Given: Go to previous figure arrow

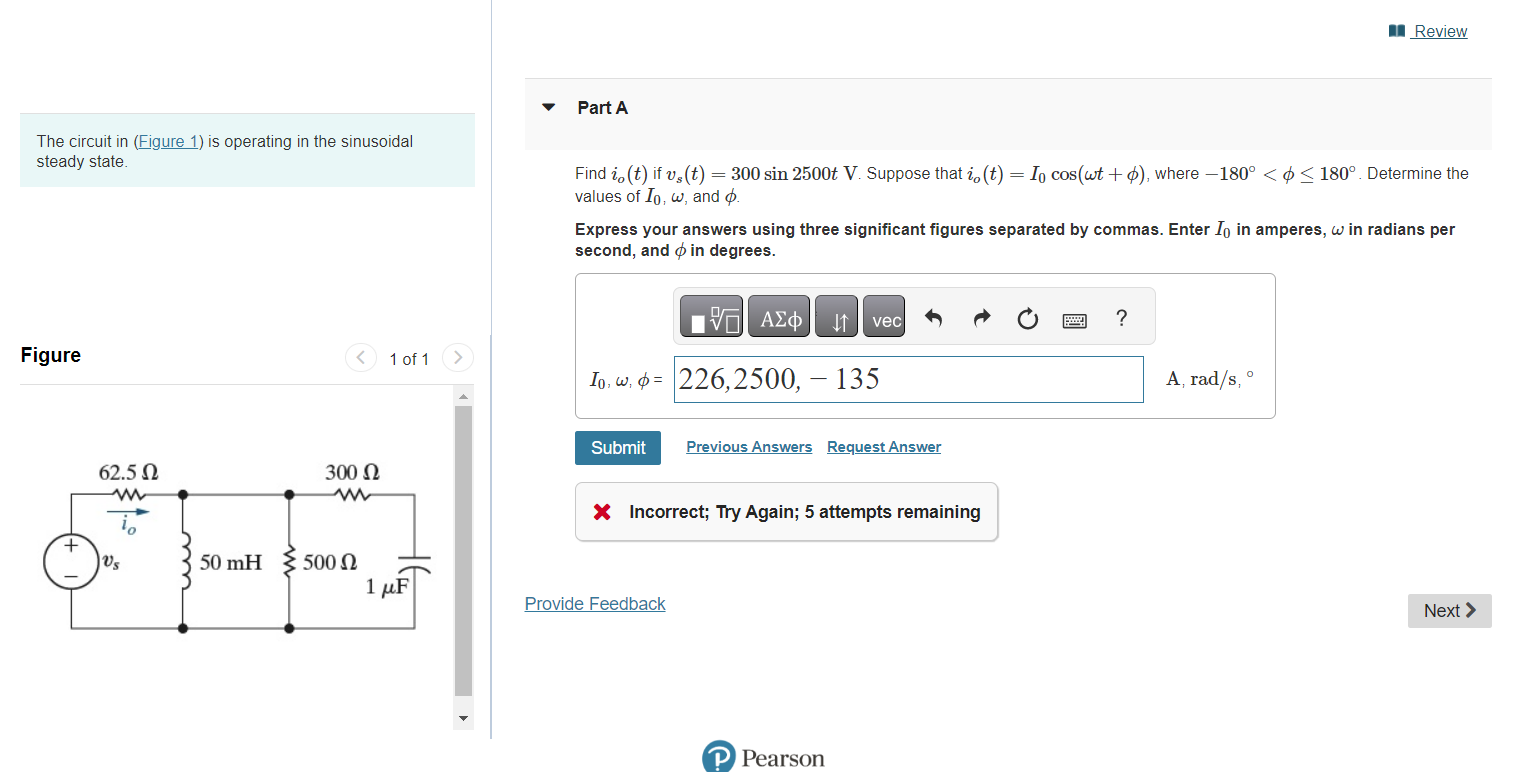Looking at the screenshot, I should point(360,357).
